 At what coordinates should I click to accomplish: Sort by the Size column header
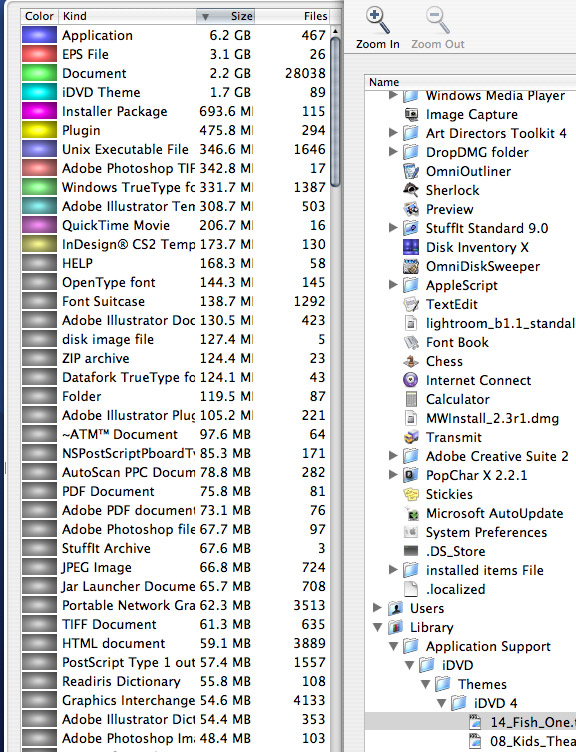[225, 16]
